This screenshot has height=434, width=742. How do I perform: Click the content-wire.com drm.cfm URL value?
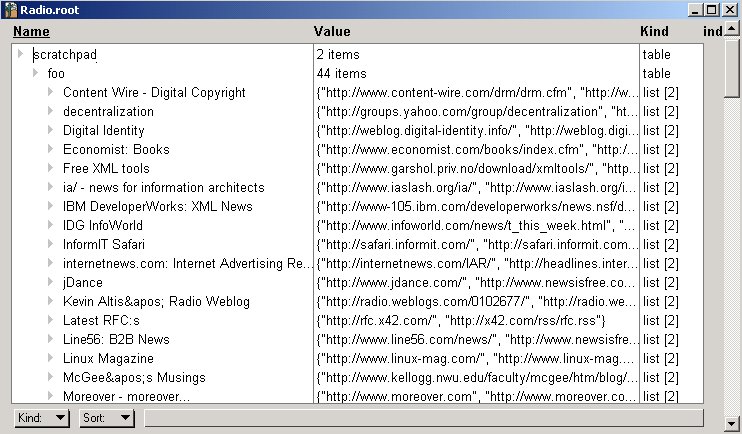pos(477,92)
